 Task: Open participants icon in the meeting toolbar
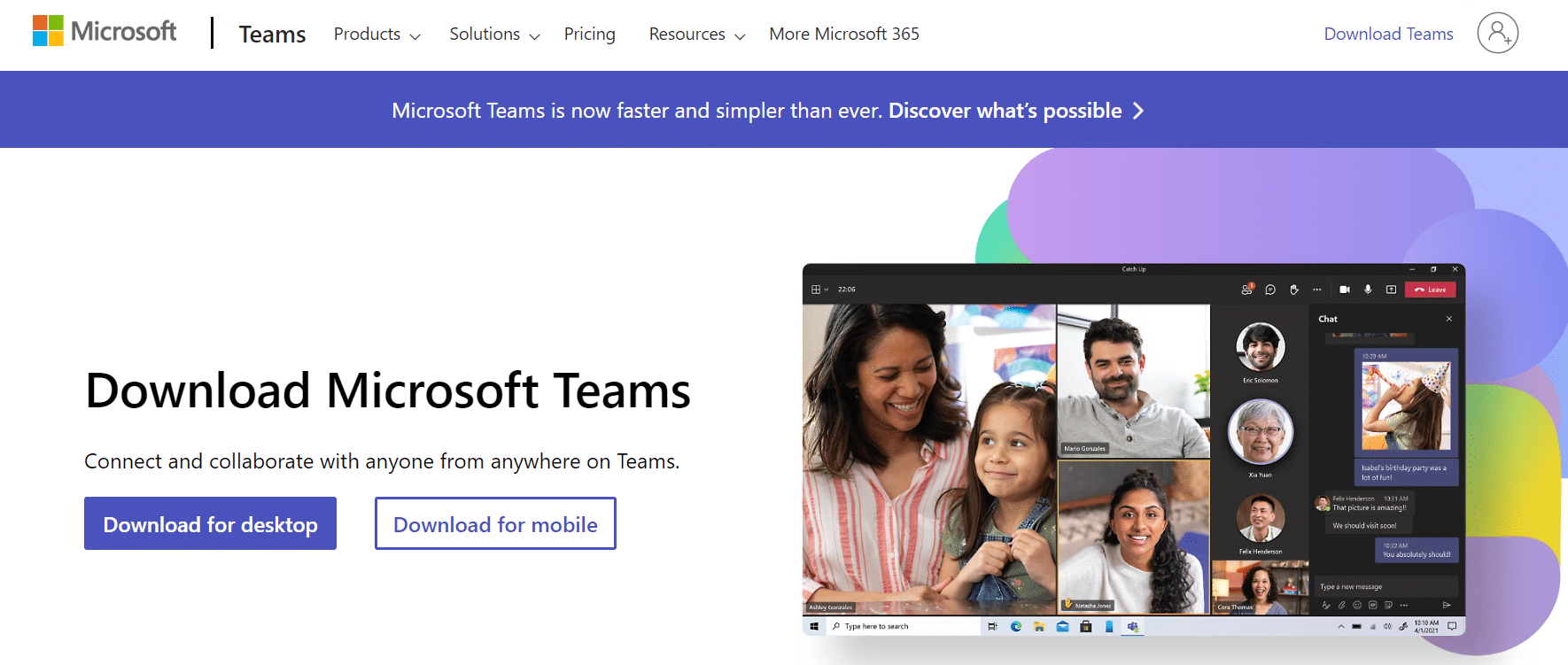1246,290
